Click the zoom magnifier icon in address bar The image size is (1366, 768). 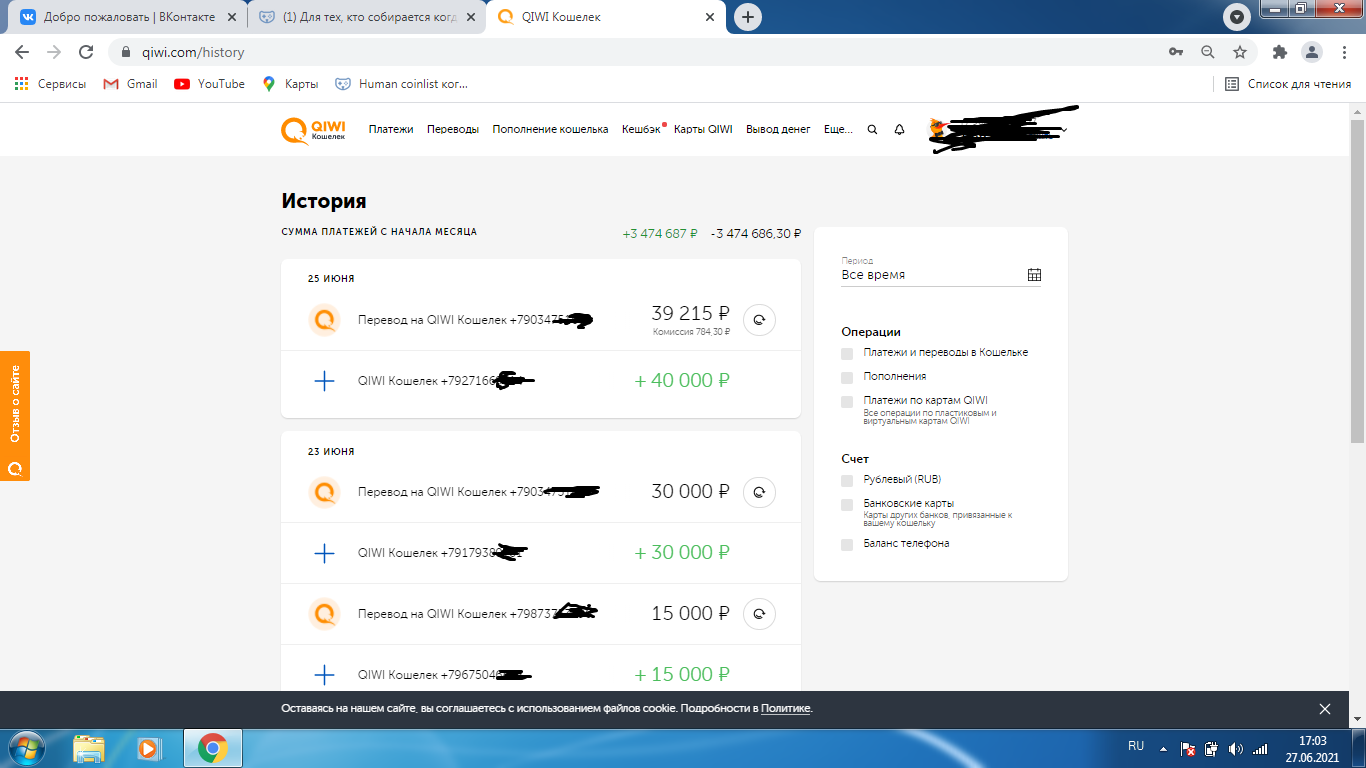[x=1208, y=52]
